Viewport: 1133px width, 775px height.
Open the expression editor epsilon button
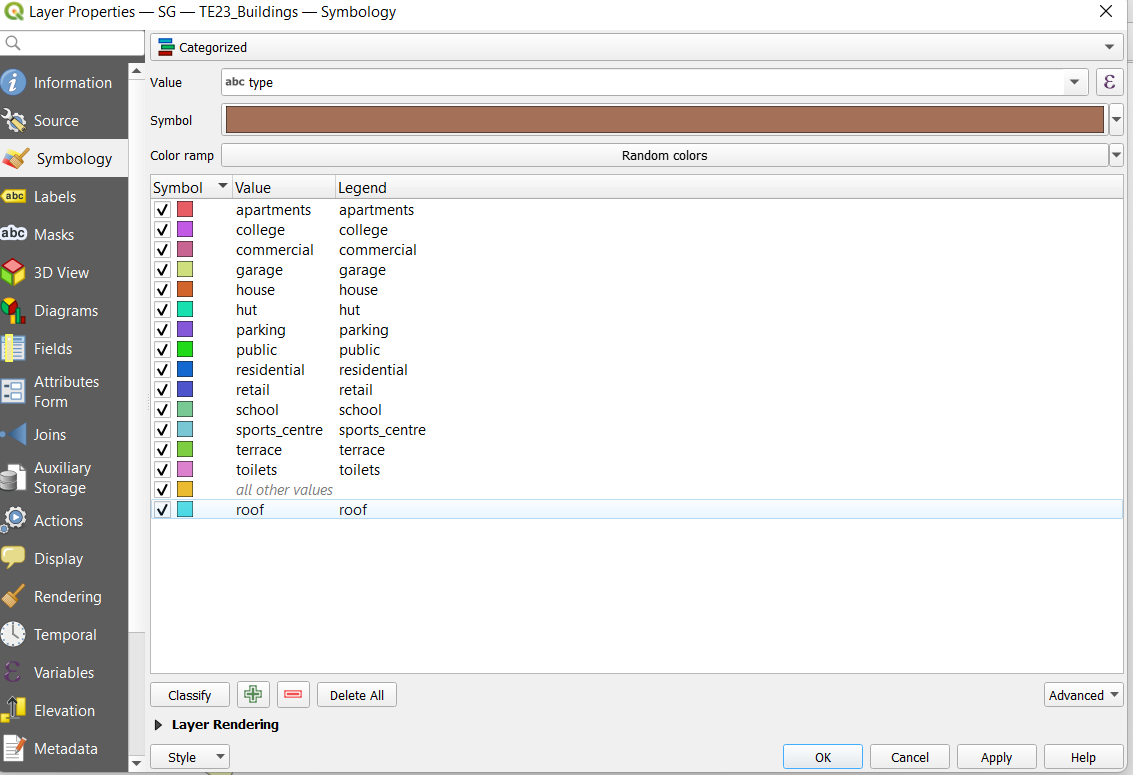pyautogui.click(x=1109, y=82)
